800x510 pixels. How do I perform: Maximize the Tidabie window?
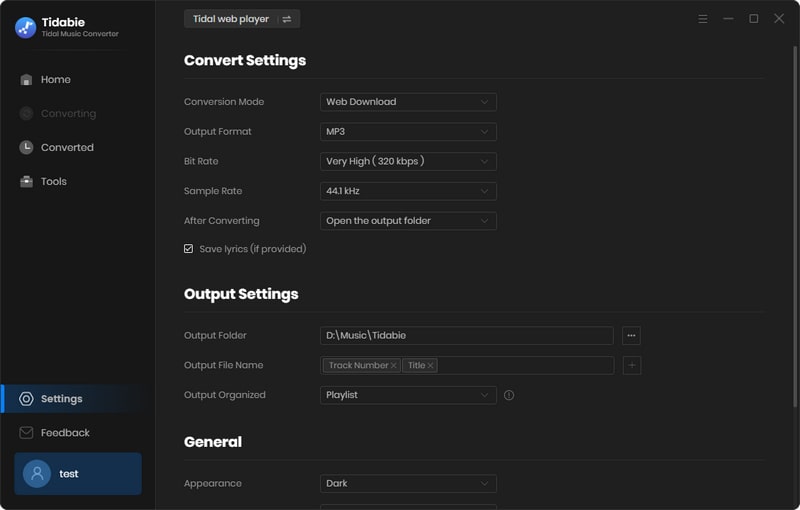[754, 19]
